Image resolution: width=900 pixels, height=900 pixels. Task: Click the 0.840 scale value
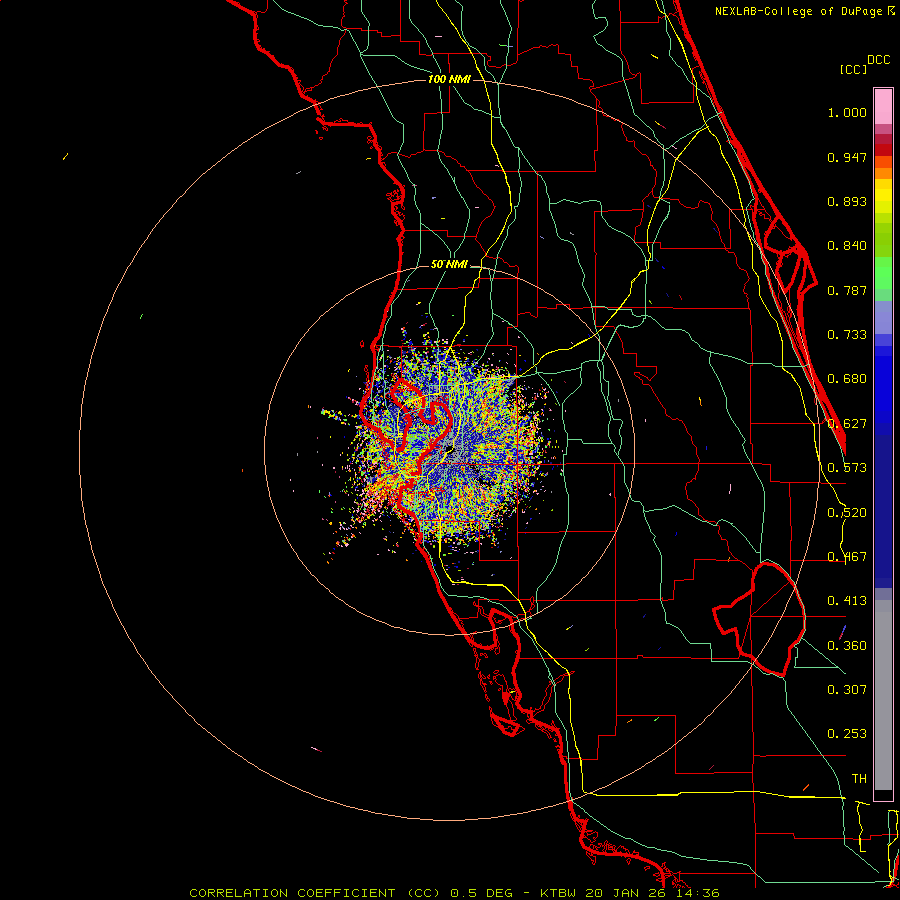tap(847, 246)
